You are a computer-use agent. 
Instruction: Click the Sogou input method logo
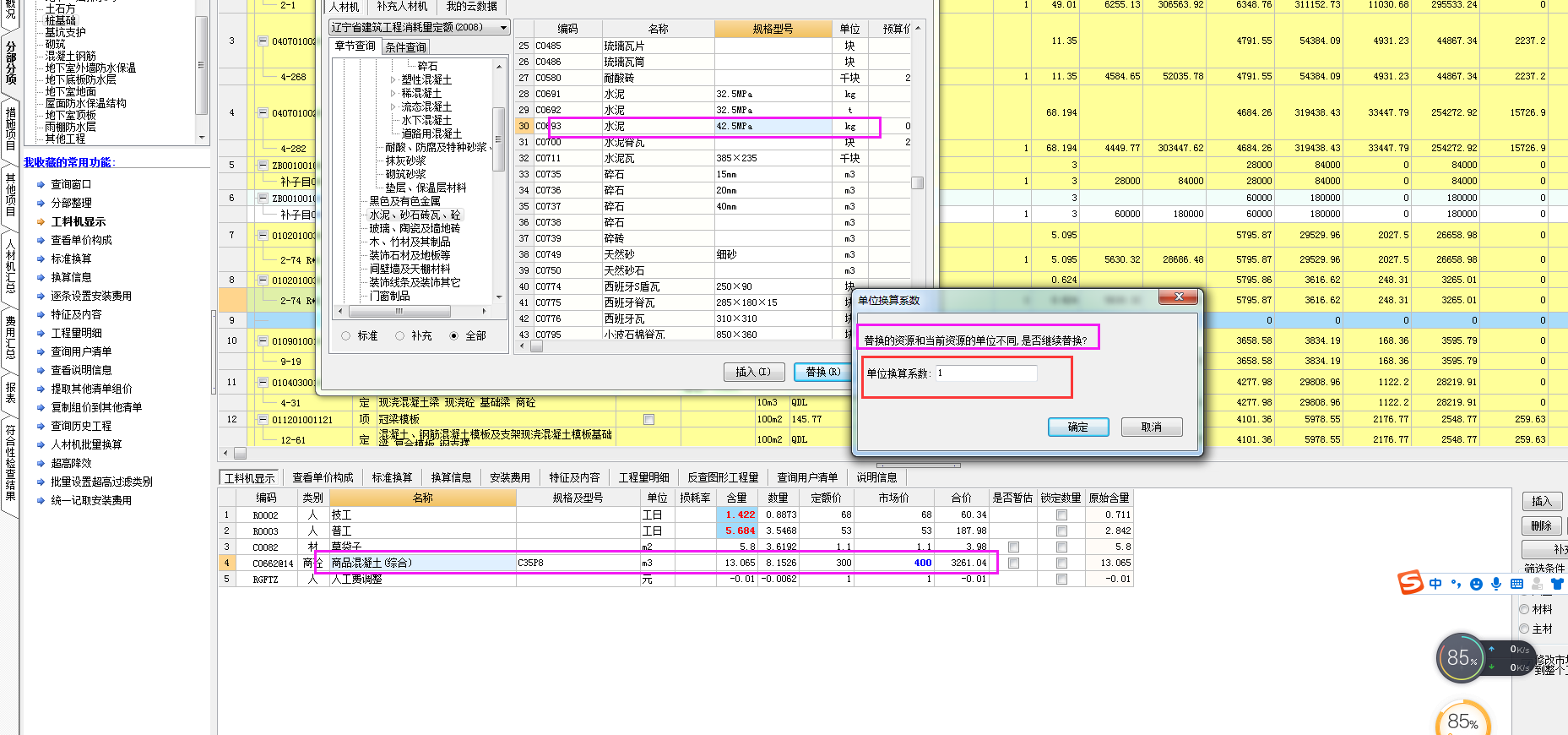1410,583
